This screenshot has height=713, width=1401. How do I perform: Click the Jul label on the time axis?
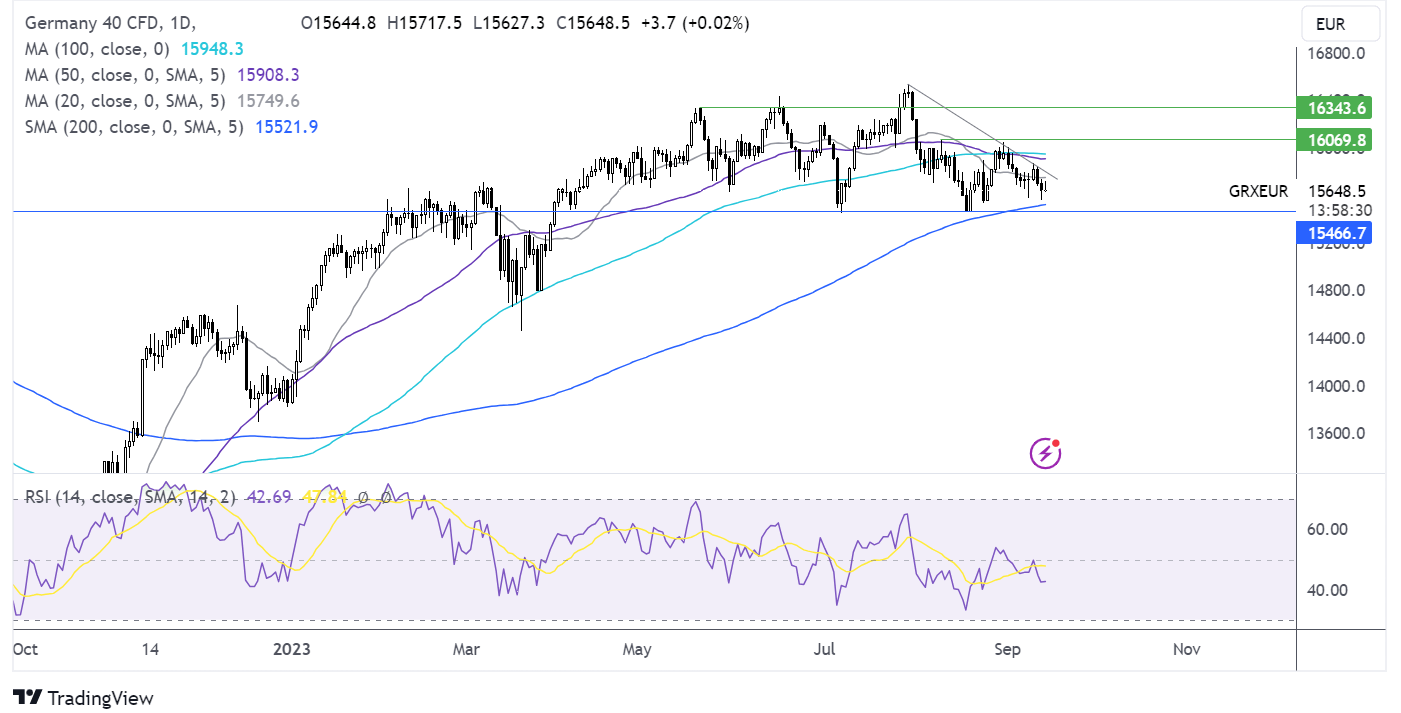coord(825,649)
